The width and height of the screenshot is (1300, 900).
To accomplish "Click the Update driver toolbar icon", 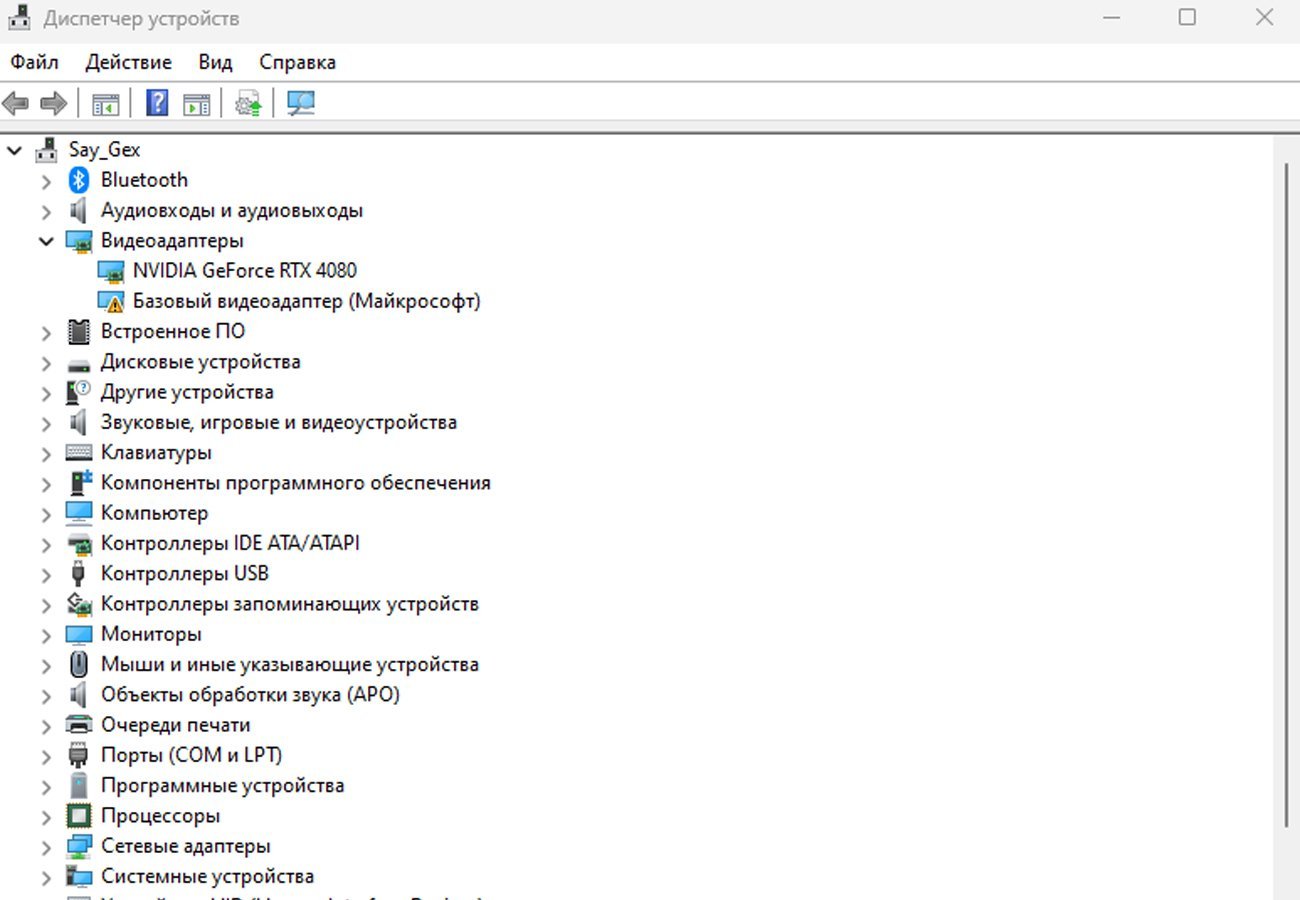I will (248, 103).
